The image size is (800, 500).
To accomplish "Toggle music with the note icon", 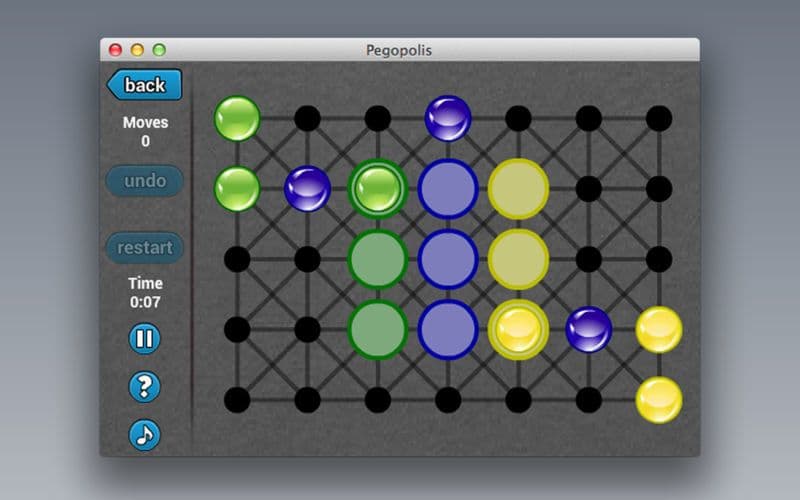I will (x=144, y=435).
